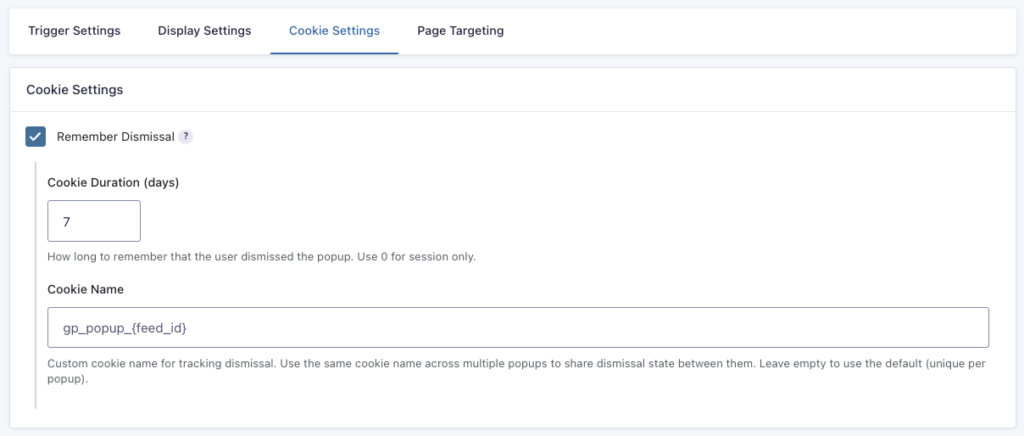
Task: Click the Cookie Name field label
Action: (85, 289)
